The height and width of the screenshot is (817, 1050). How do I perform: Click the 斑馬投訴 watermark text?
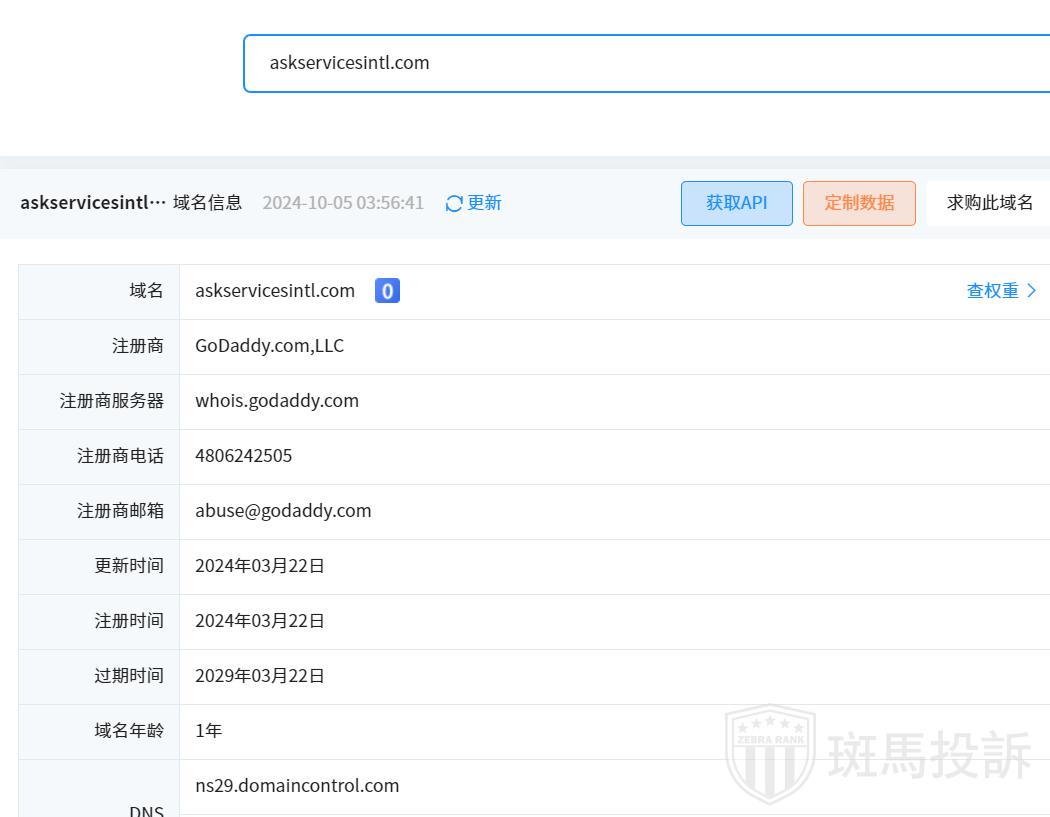pyautogui.click(x=929, y=755)
